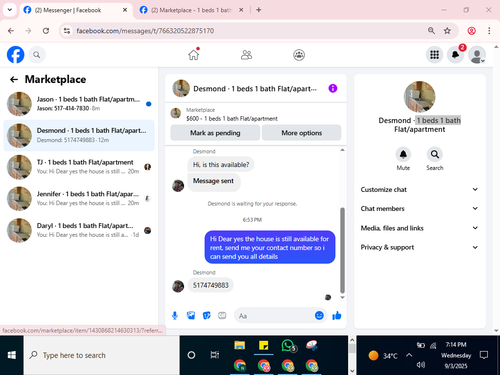
Task: Open Sticky Notes from the taskbar
Action: click(264, 345)
